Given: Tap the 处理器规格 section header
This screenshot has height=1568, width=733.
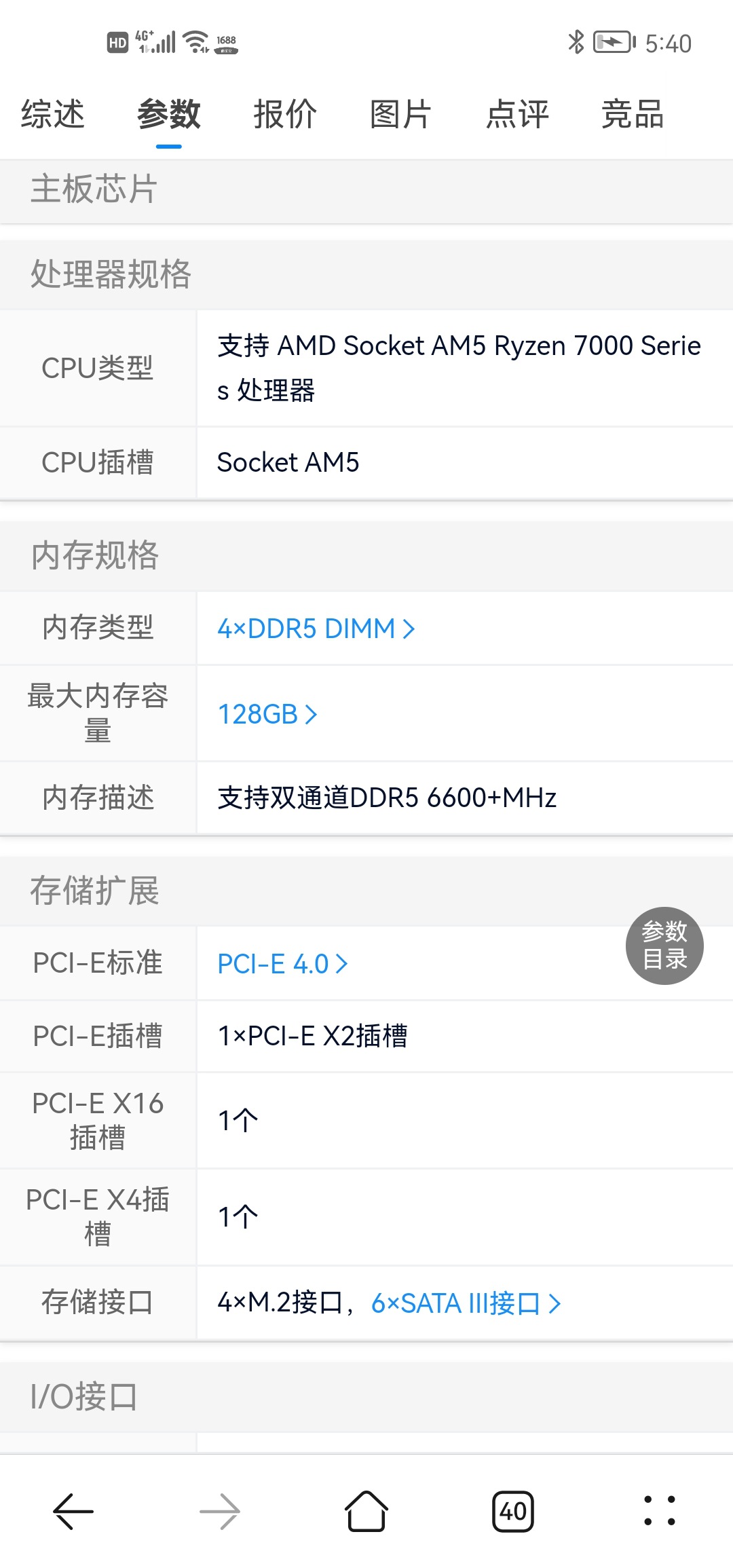Looking at the screenshot, I should coord(111,274).
